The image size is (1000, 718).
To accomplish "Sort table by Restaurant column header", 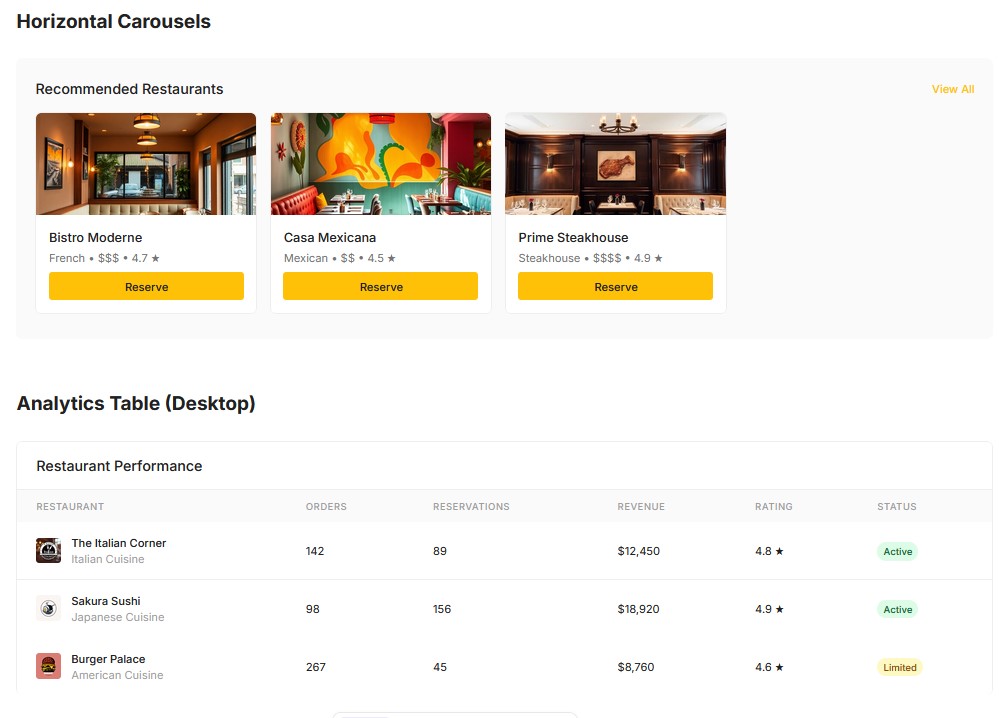I will (70, 507).
